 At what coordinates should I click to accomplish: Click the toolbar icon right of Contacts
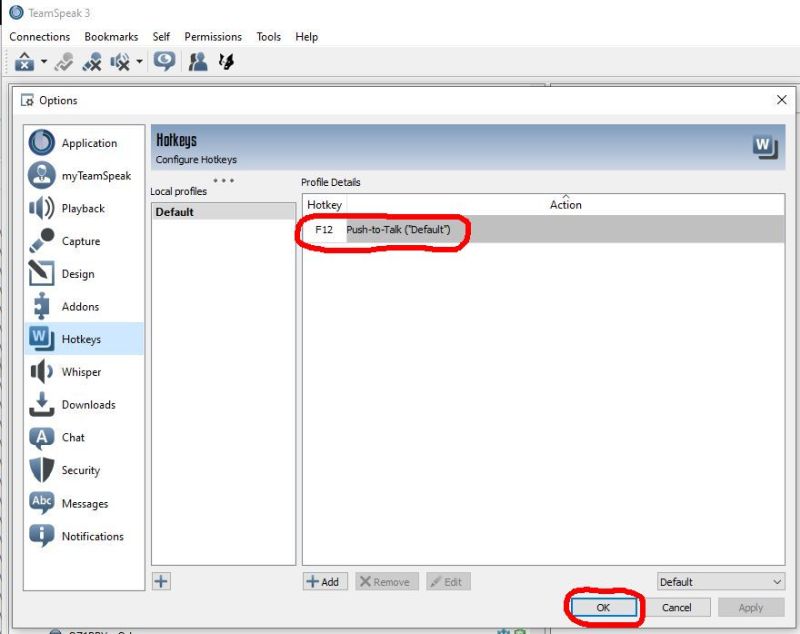pyautogui.click(x=226, y=62)
